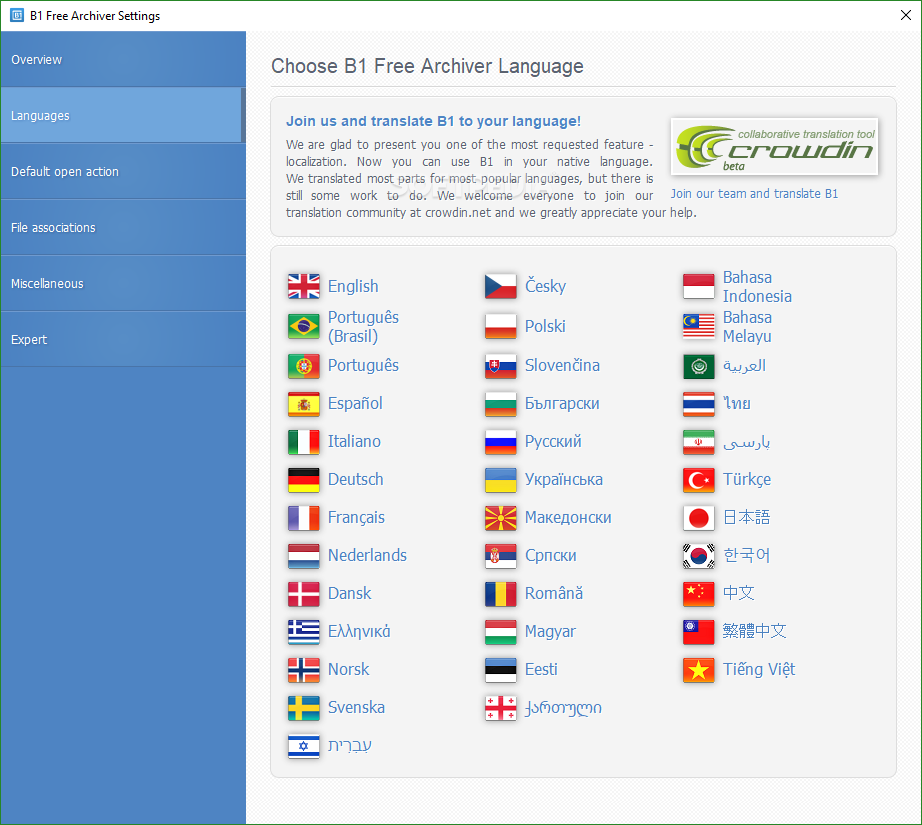The width and height of the screenshot is (922, 825).
Task: Click the B1 Free Archiver title bar icon
Action: 17,15
